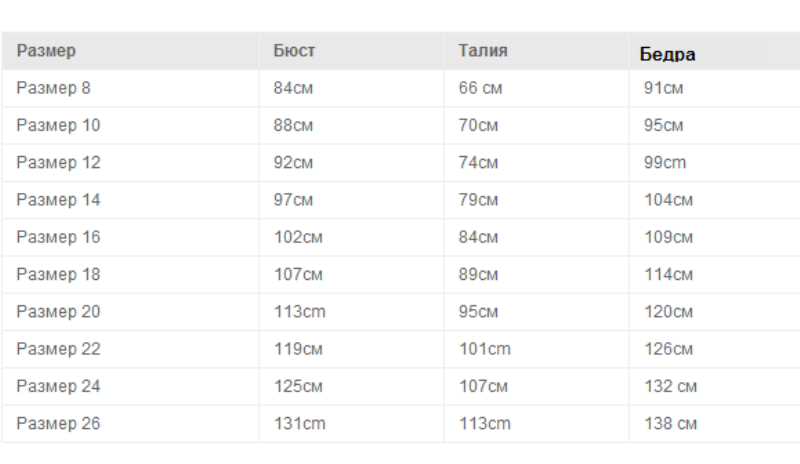Select the Размер 18 row label
Screen dimensions: 800x464
point(58,274)
